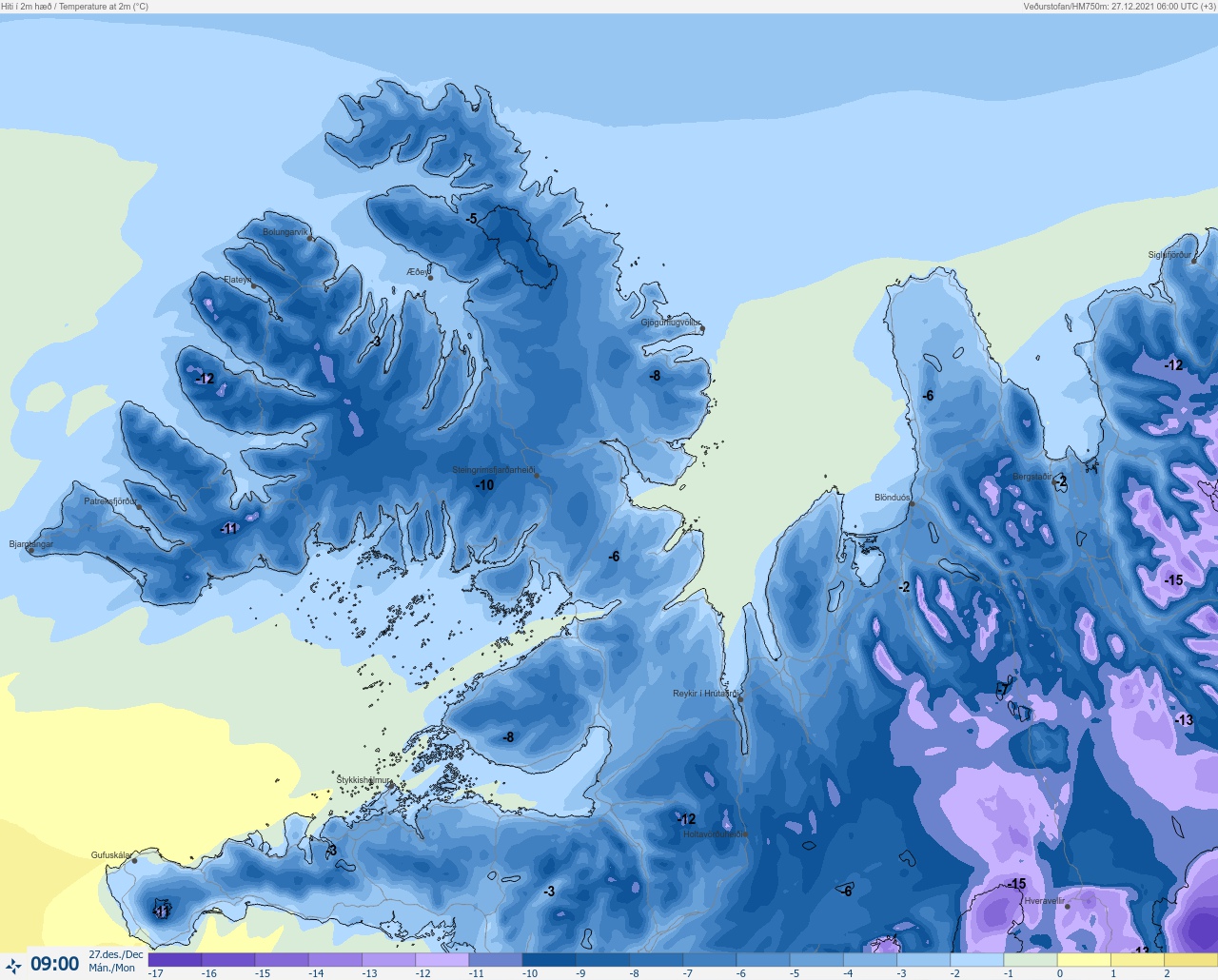
Task: Click the Patreksfjörður station label
Action: click(110, 501)
